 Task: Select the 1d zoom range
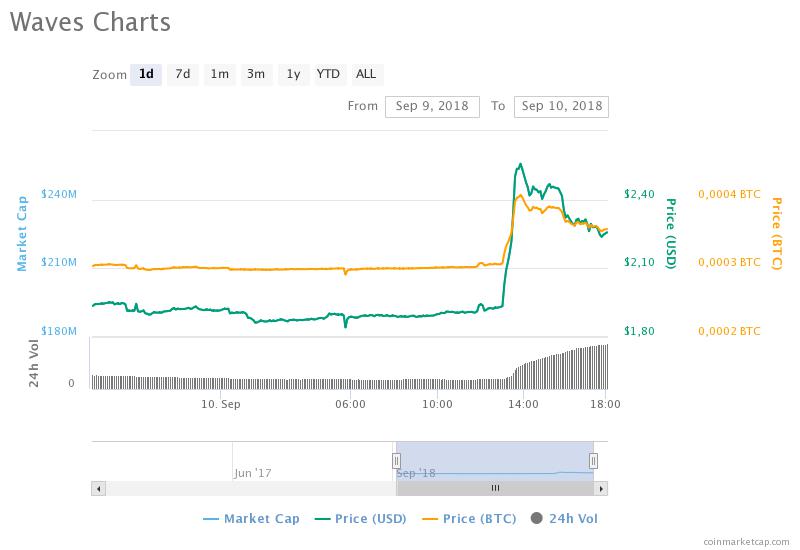pyautogui.click(x=146, y=74)
